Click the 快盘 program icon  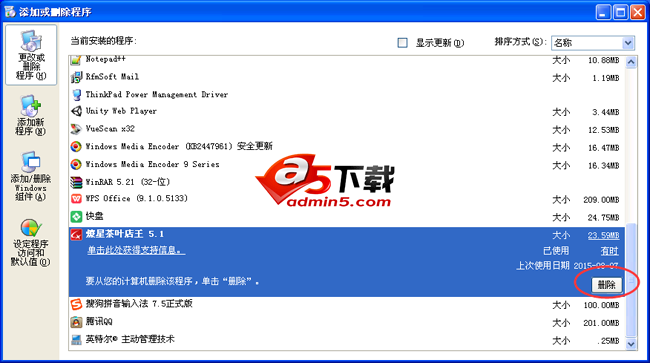point(76,216)
